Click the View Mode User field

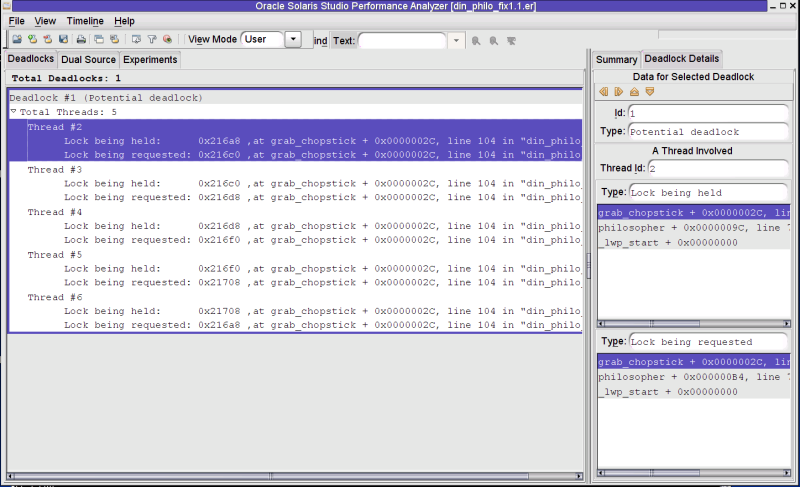click(x=262, y=39)
